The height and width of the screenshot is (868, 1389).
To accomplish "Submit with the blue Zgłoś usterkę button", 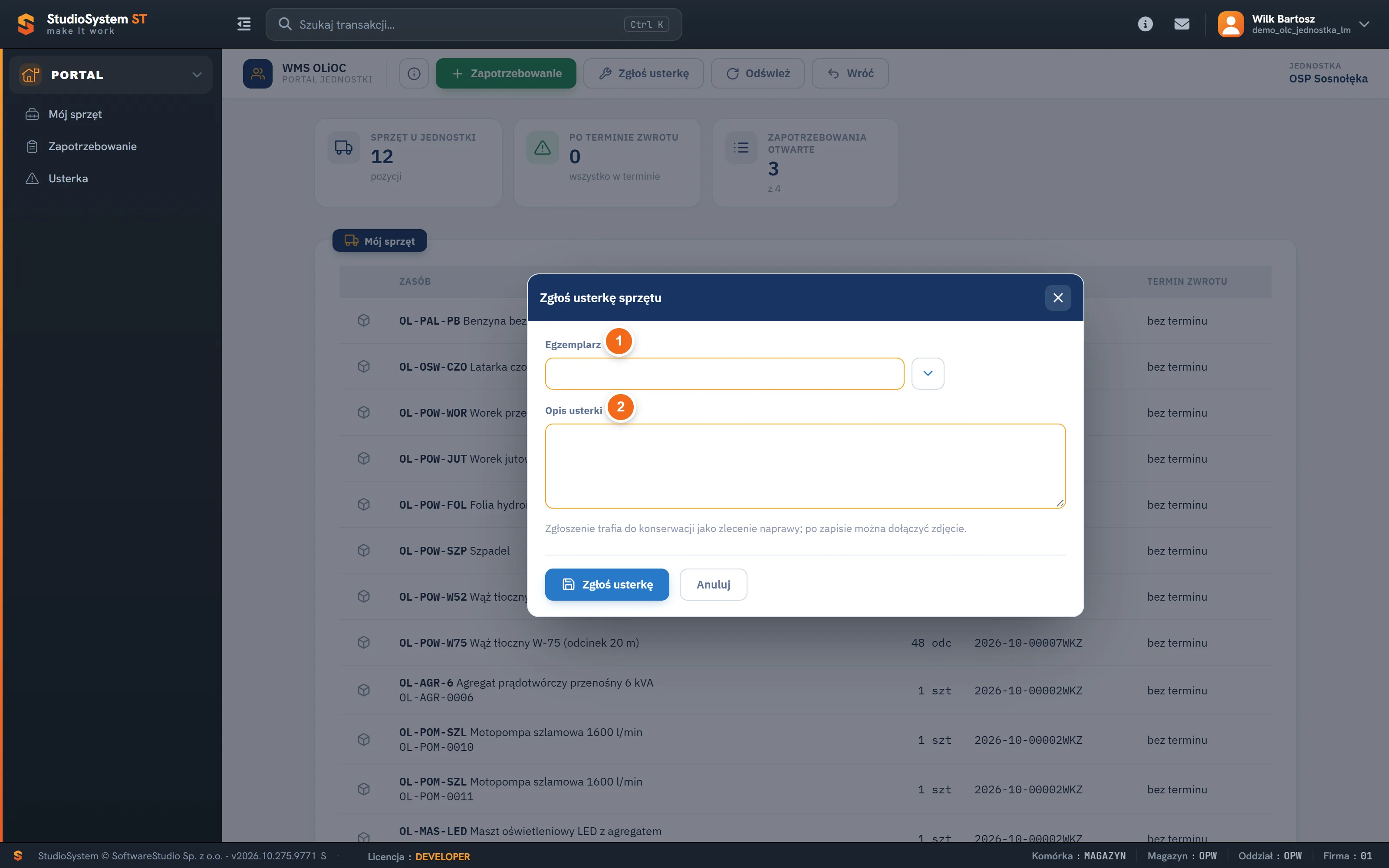I will 607,585.
